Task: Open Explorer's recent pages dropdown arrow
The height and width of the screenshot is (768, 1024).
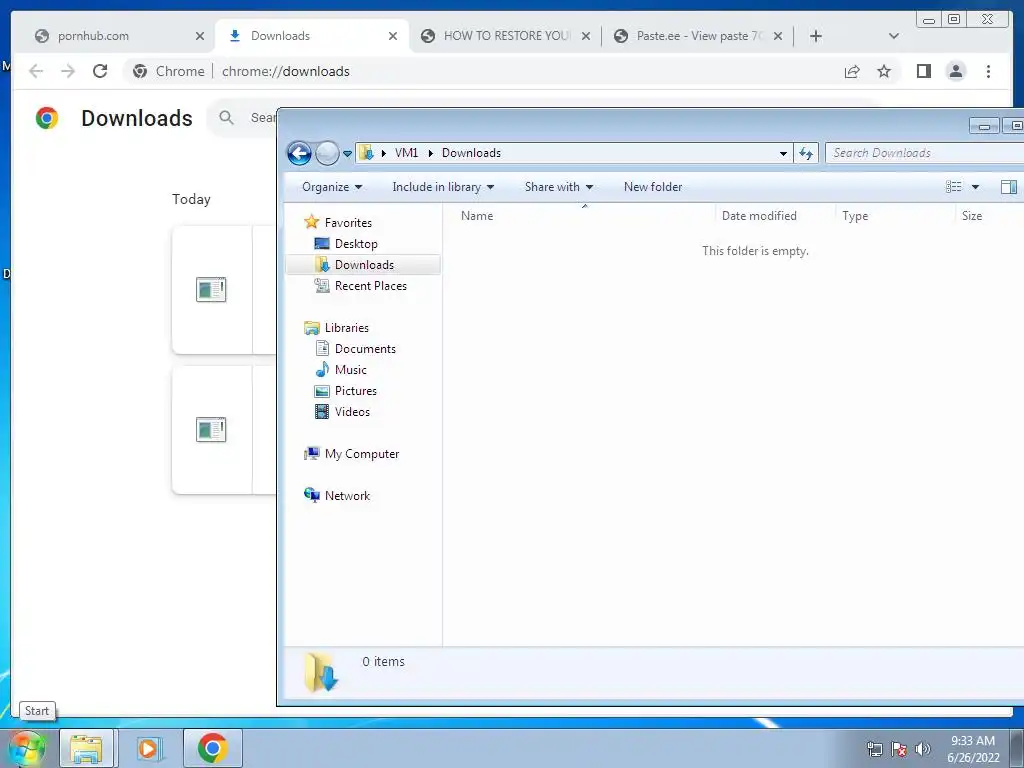Action: coord(347,154)
